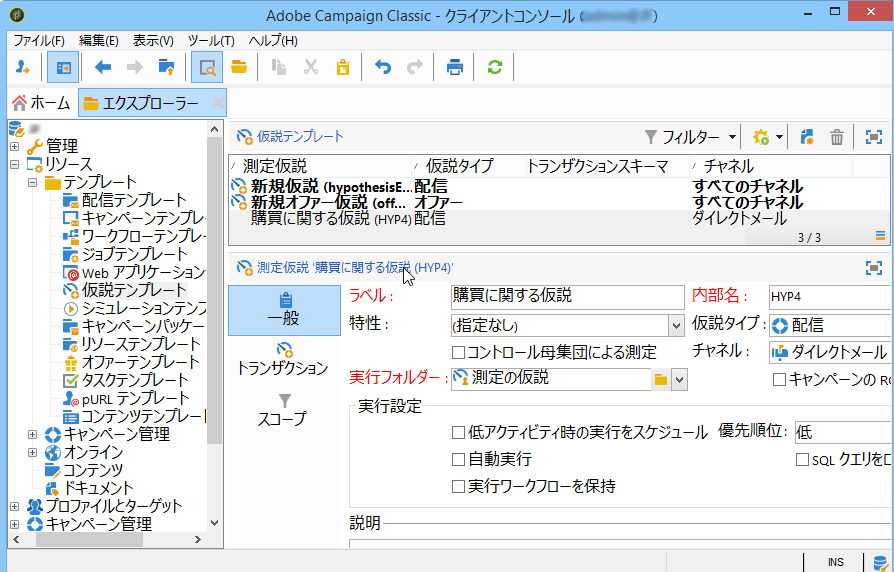Toggle the キャンペーンの RO checkbox
The image size is (894, 572).
pyautogui.click(x=779, y=379)
